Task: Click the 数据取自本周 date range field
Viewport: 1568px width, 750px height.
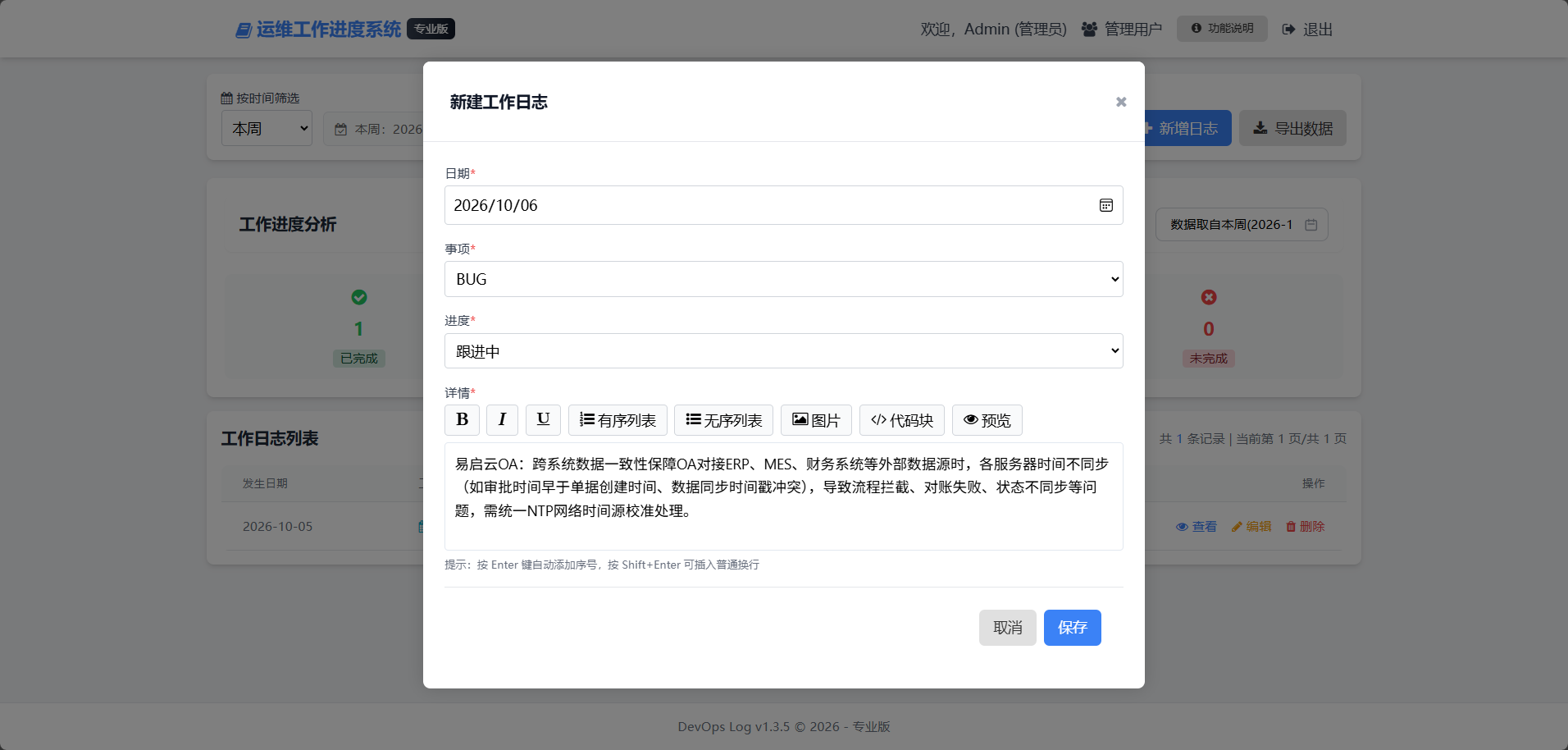Action: click(1242, 225)
